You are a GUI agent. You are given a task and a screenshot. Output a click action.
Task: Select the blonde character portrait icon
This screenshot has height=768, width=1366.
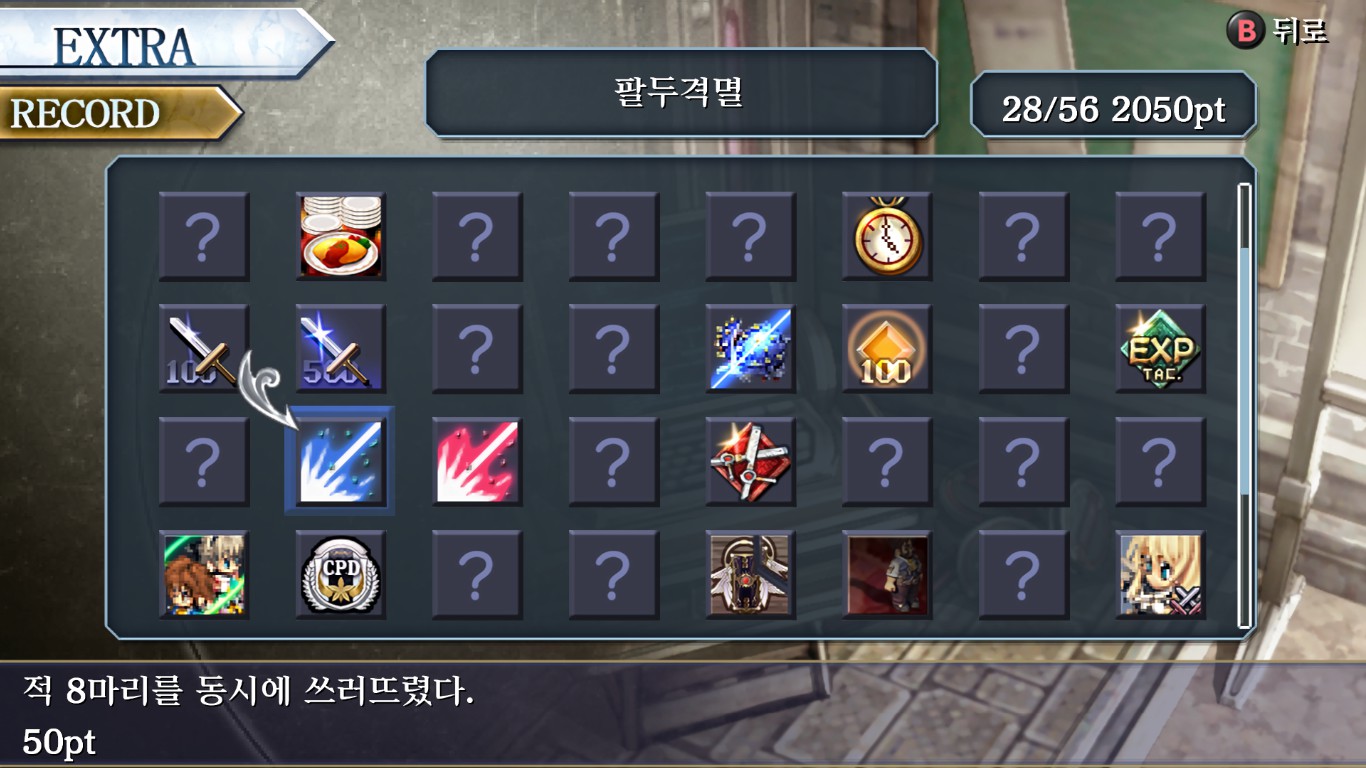pyautogui.click(x=1160, y=574)
